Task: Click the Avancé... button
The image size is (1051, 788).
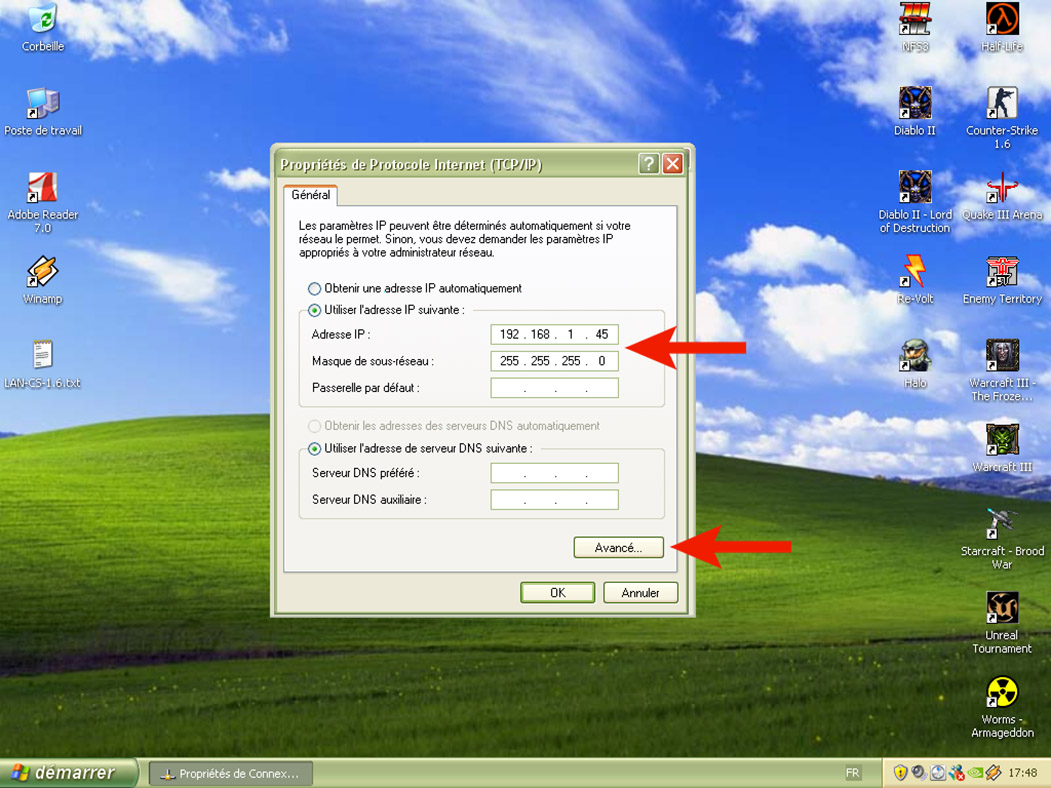Action: pos(618,548)
